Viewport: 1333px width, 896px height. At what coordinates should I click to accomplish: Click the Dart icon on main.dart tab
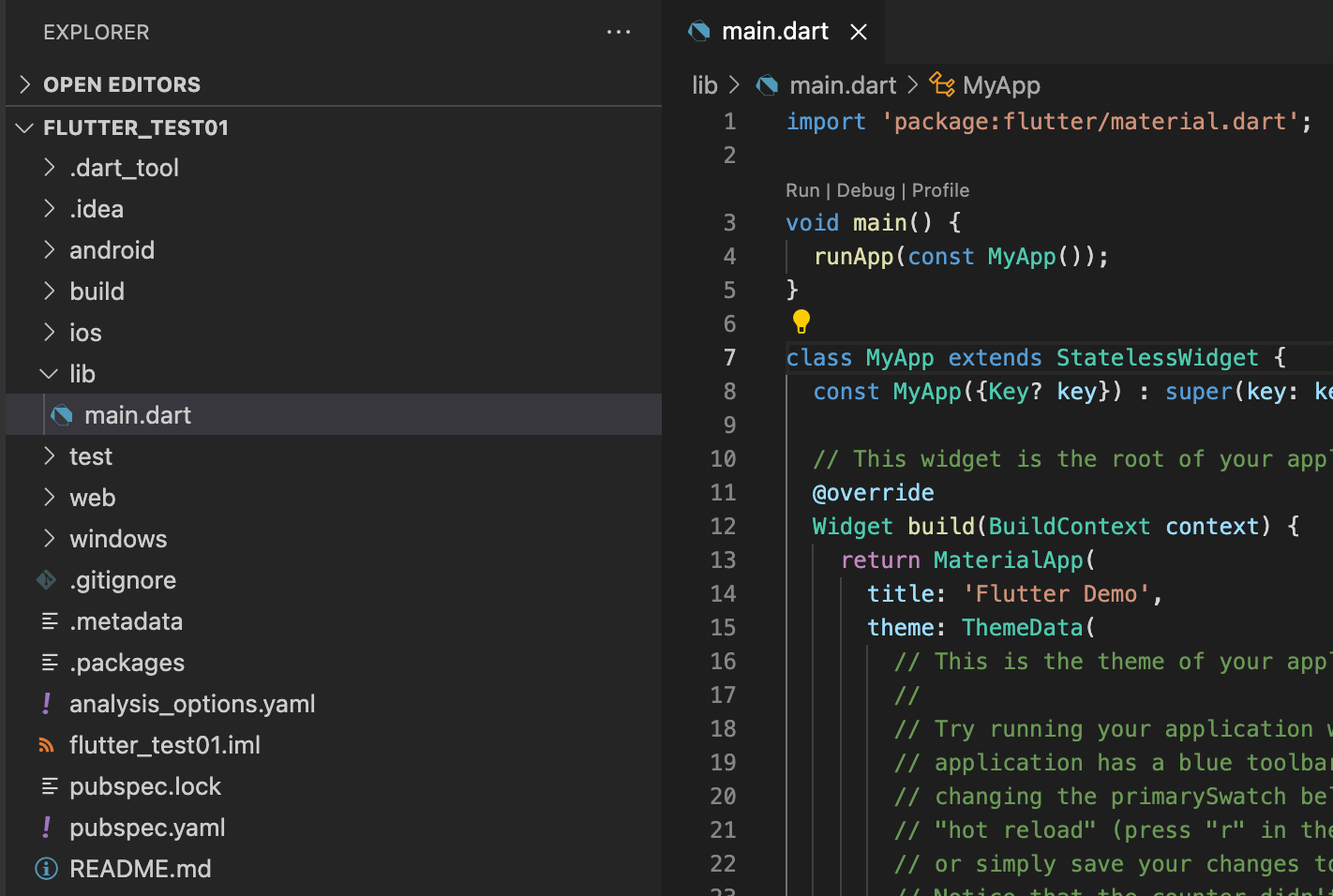[699, 32]
